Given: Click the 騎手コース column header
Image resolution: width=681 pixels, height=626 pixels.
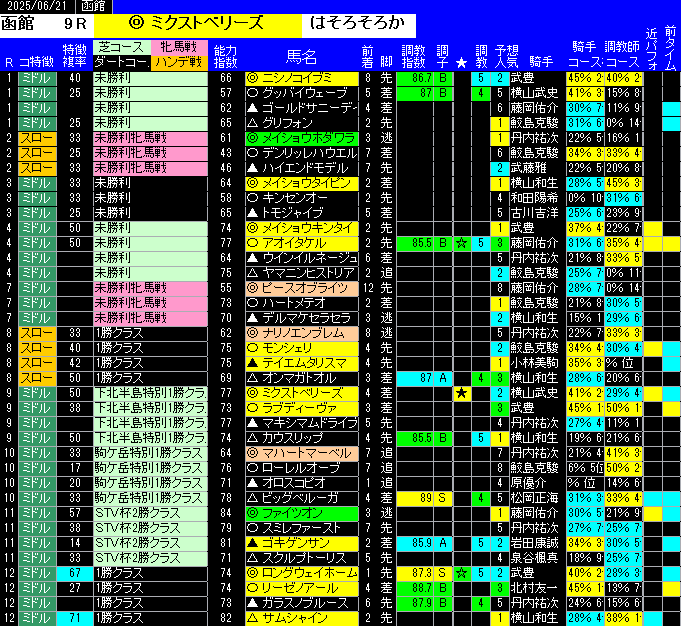Looking at the screenshot, I should pos(585,54).
